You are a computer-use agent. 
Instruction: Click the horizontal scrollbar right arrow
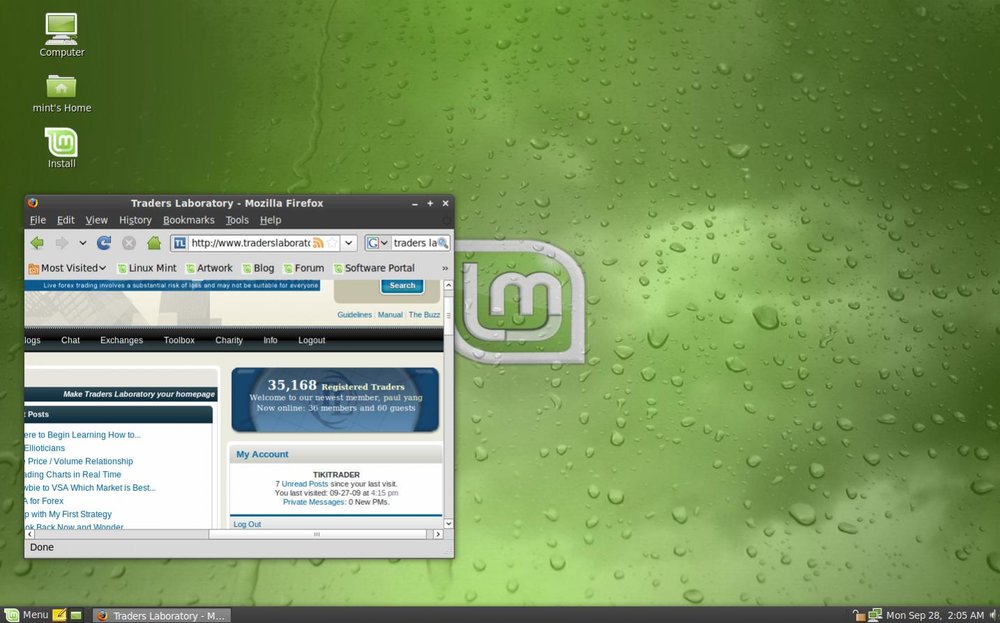(438, 534)
